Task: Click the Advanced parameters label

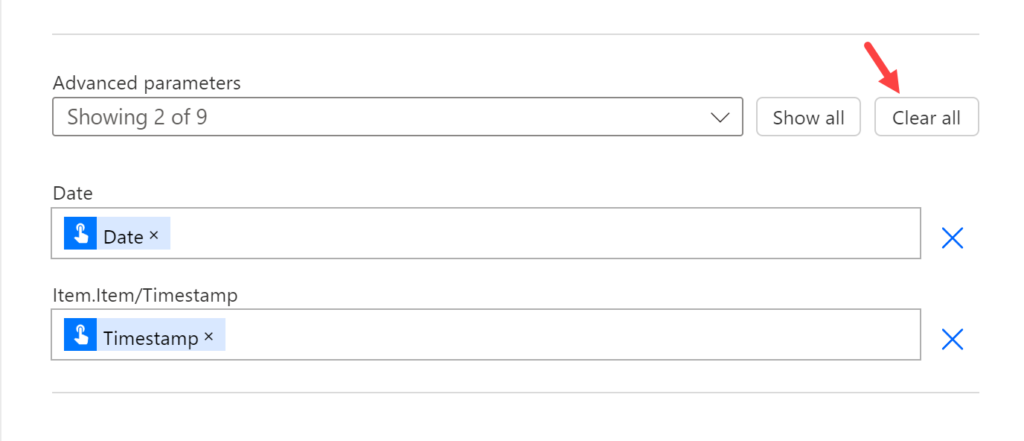Action: 146,83
